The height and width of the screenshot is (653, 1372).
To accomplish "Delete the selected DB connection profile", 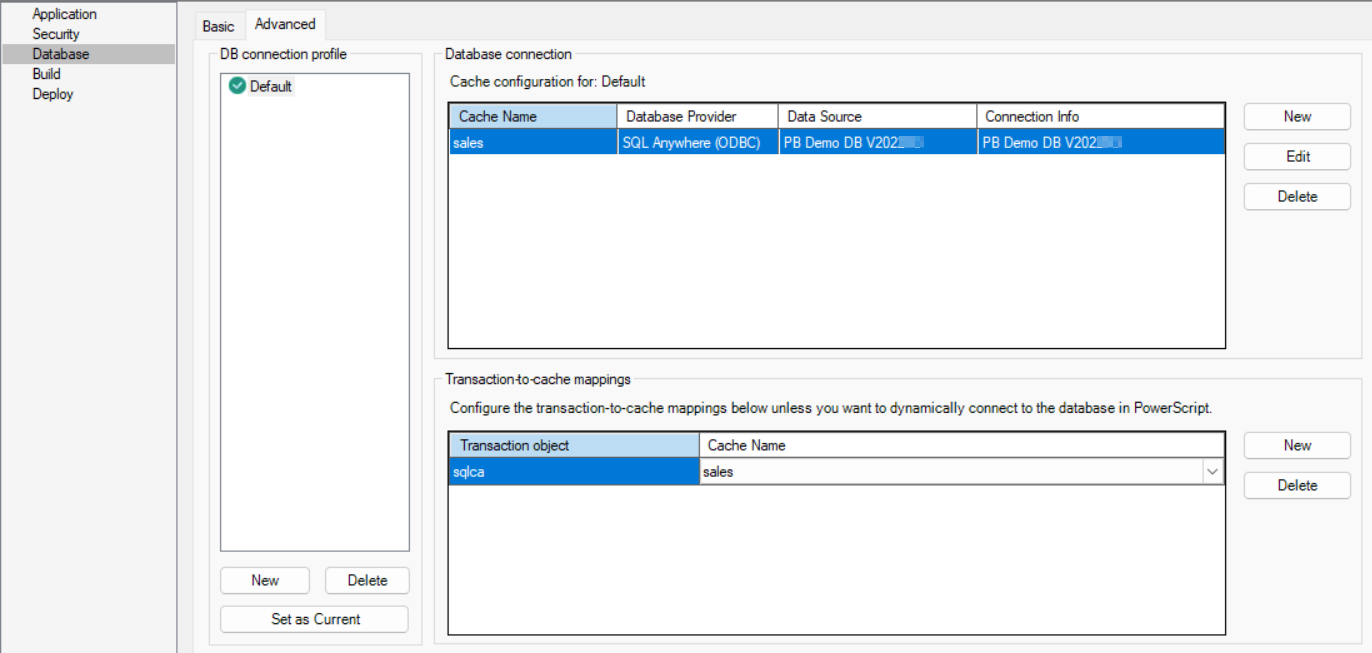I will pyautogui.click(x=367, y=580).
